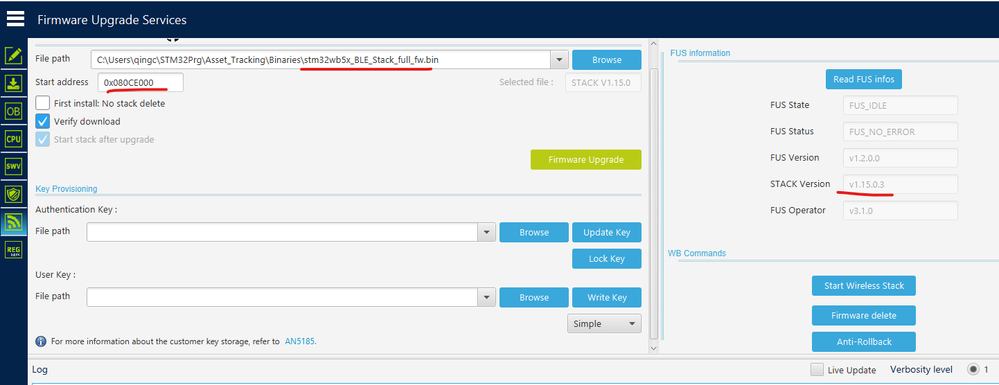Expand the Authentication Key file path dropdown
999x385 pixels.
(x=486, y=232)
